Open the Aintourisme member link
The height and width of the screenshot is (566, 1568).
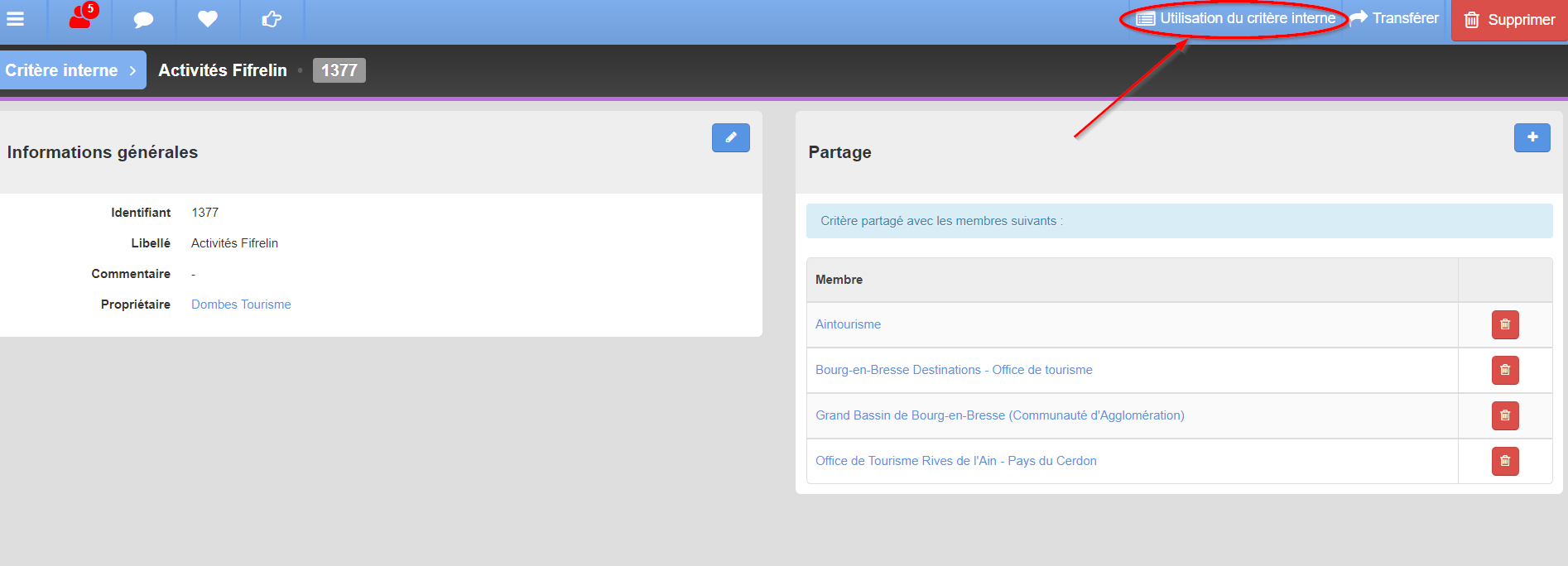click(x=848, y=324)
